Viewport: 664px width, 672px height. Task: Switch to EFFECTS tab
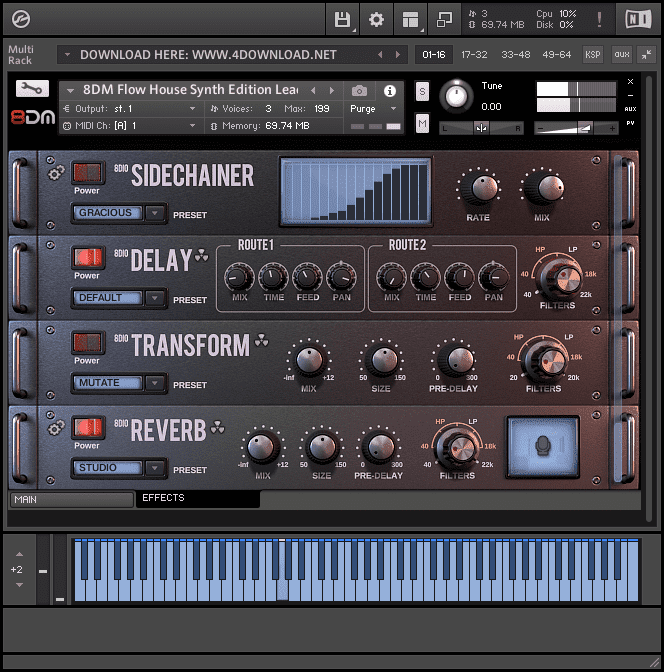pos(198,498)
